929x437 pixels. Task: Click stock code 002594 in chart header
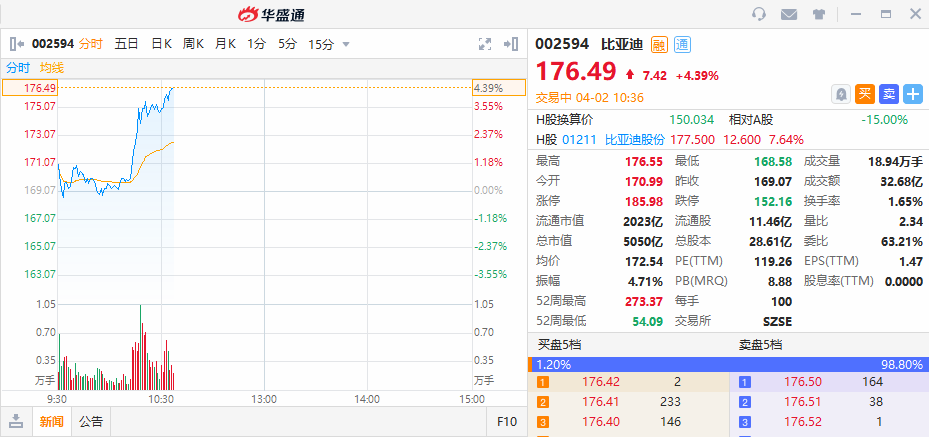point(53,44)
